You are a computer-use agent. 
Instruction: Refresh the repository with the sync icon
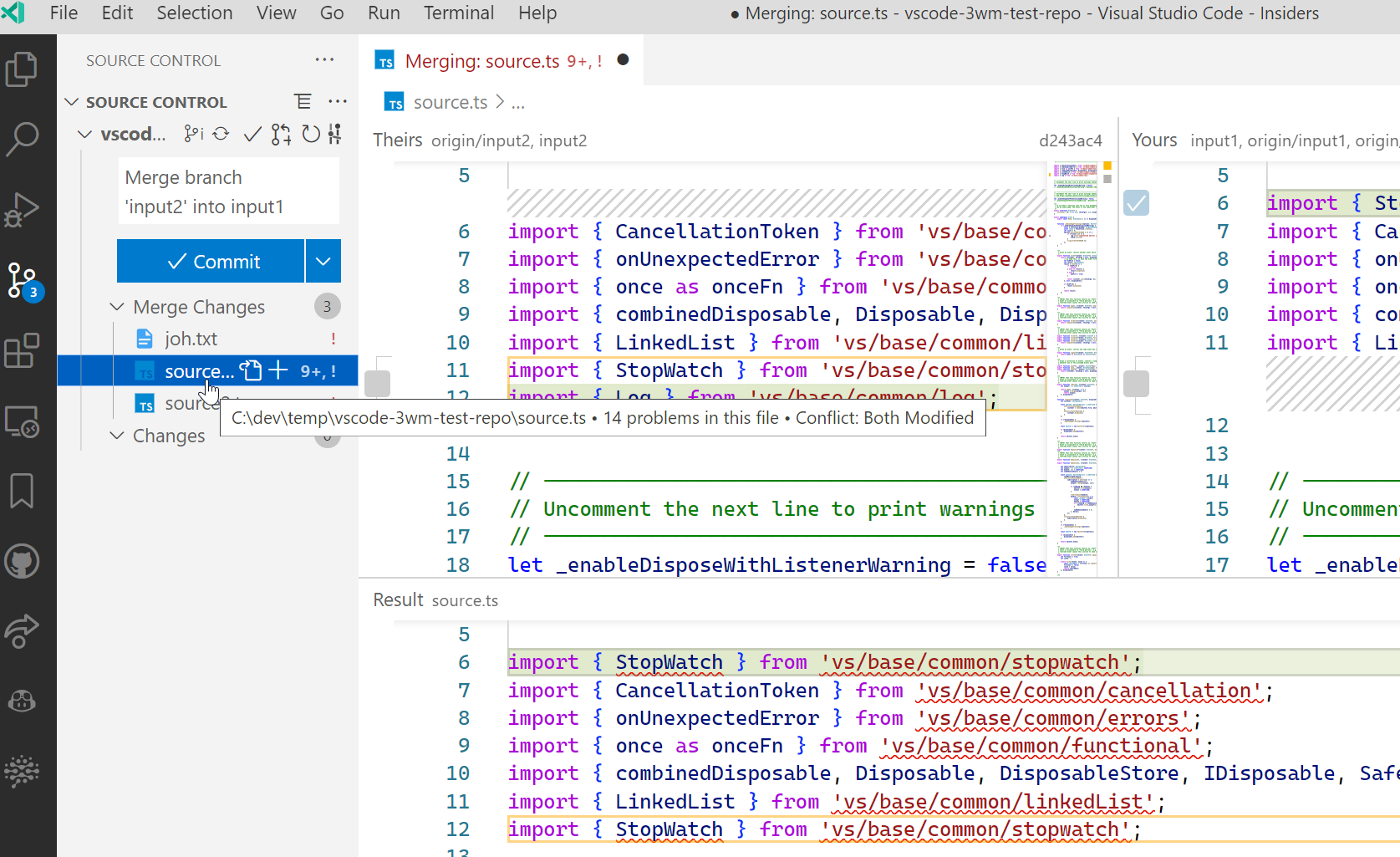tap(221, 133)
